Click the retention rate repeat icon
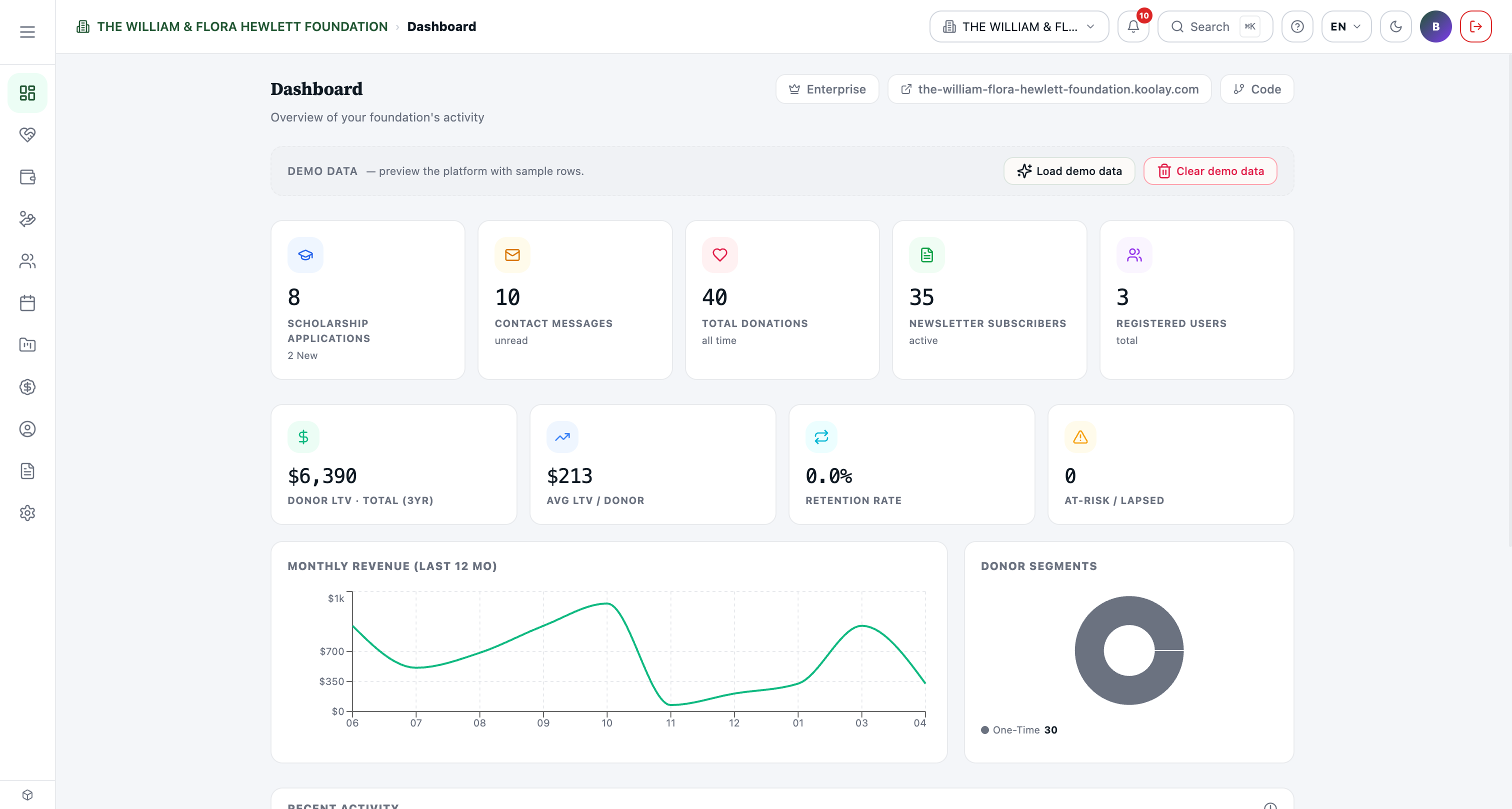The height and width of the screenshot is (809, 1512). click(821, 437)
